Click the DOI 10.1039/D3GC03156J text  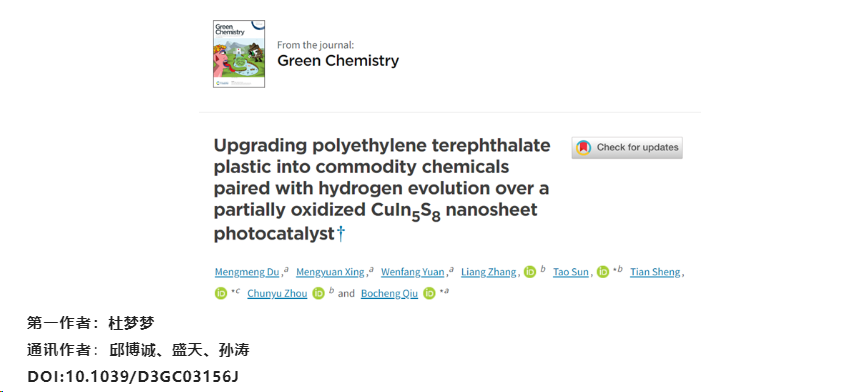[x=133, y=377]
